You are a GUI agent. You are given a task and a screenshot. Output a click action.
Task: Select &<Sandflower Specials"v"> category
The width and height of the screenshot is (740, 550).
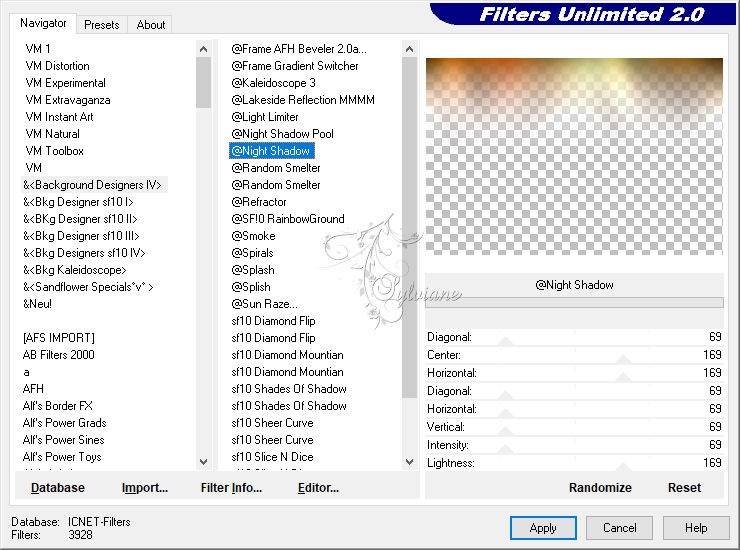tap(88, 287)
